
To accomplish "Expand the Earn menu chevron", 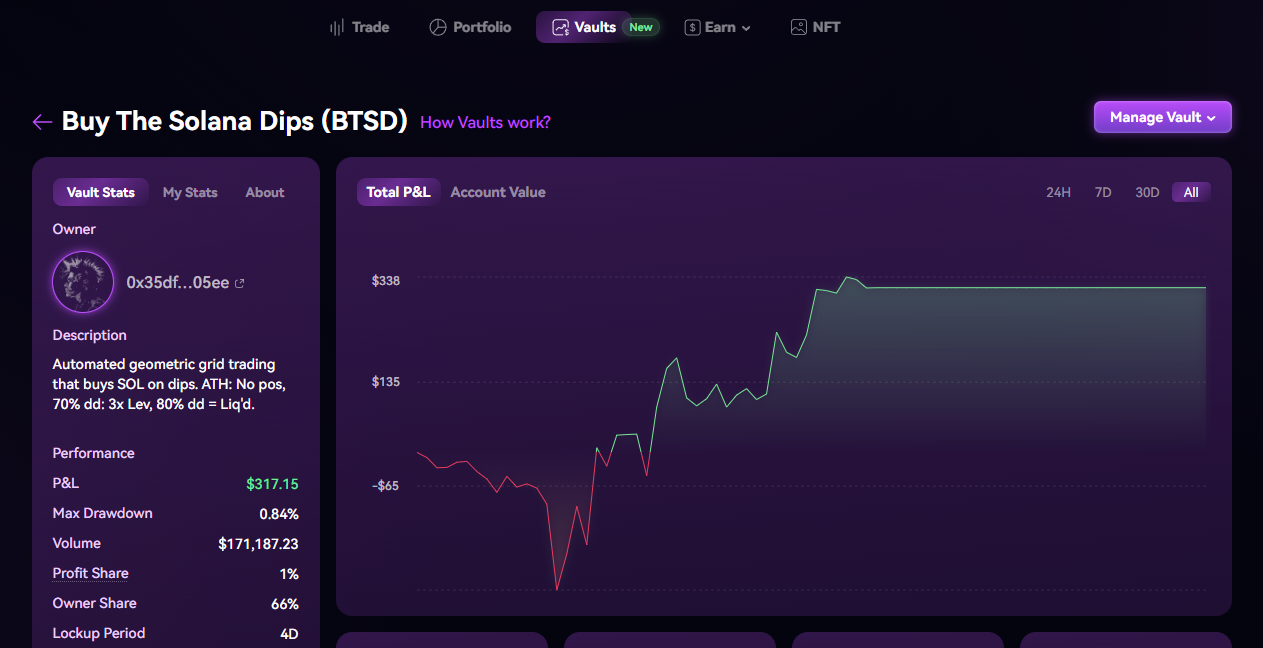I will click(x=746, y=28).
